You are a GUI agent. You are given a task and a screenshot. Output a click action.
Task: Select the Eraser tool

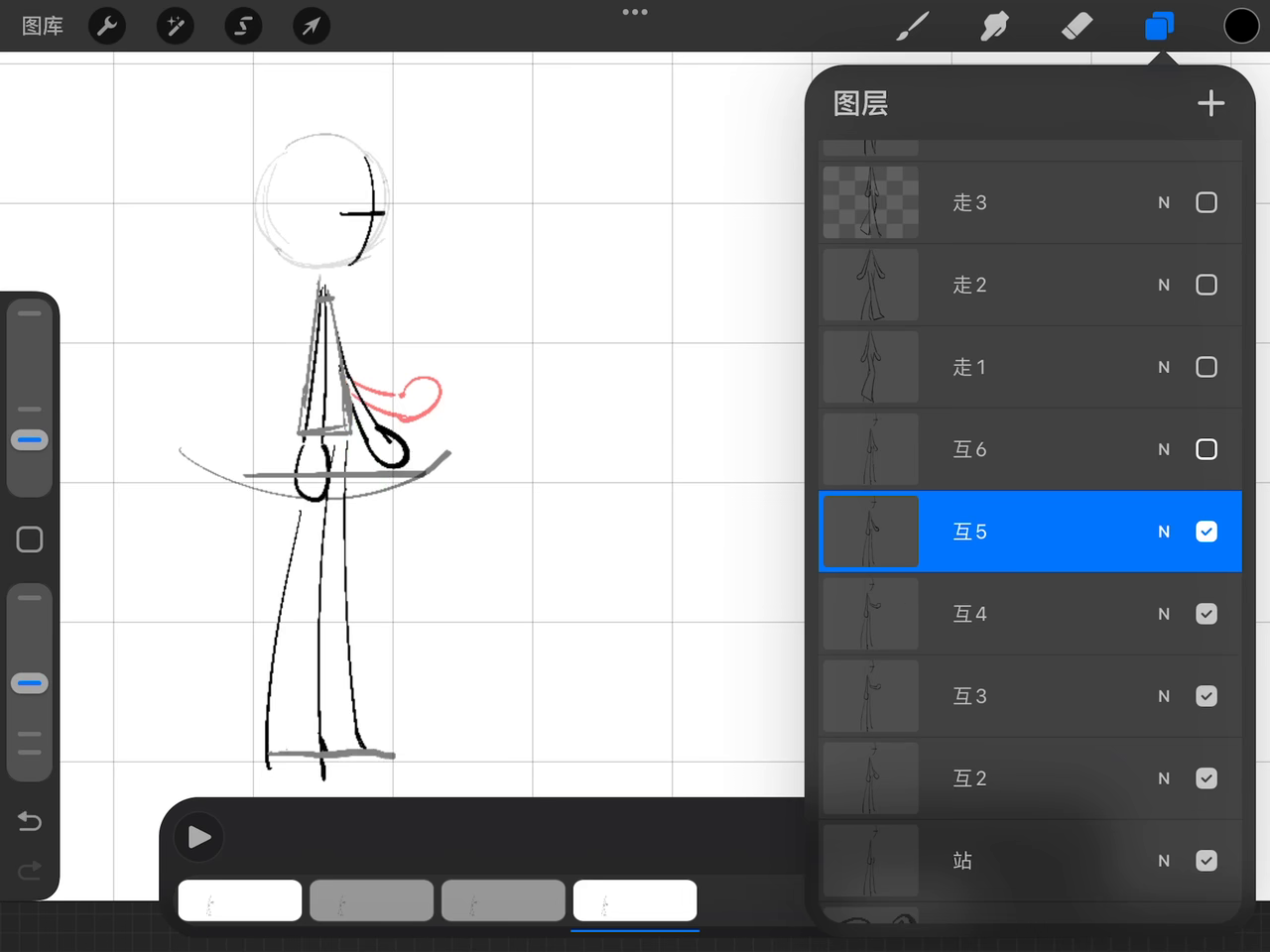tap(1077, 26)
